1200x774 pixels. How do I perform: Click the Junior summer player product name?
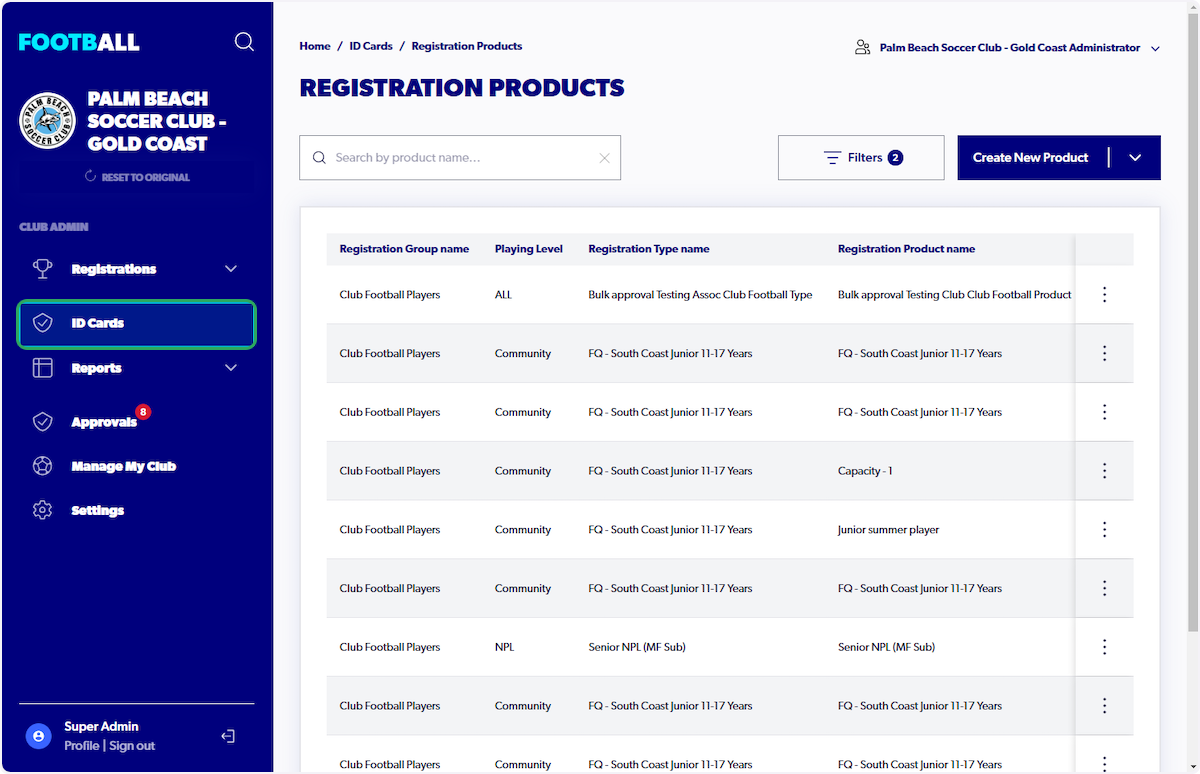888,530
